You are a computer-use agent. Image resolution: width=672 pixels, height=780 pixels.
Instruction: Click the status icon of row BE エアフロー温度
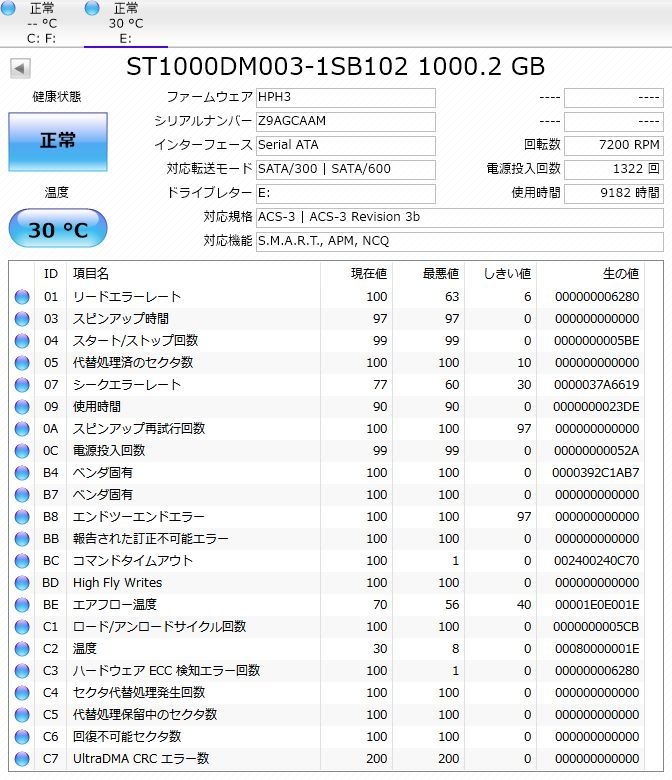22,605
